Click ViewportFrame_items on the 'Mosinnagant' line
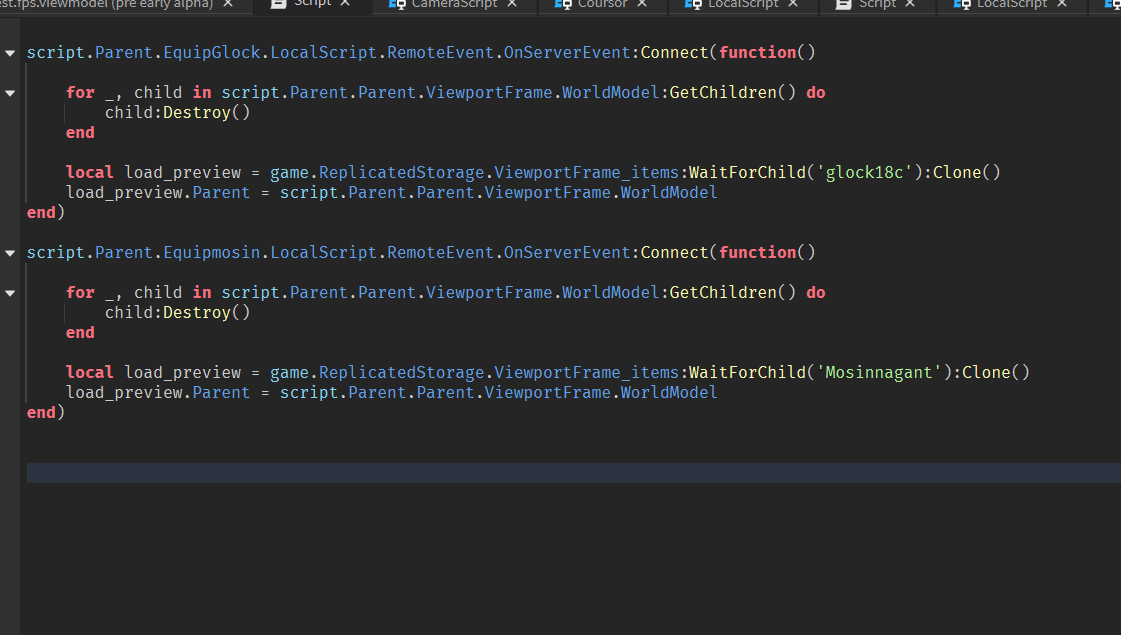Screen dimensions: 1121x635 pos(586,373)
